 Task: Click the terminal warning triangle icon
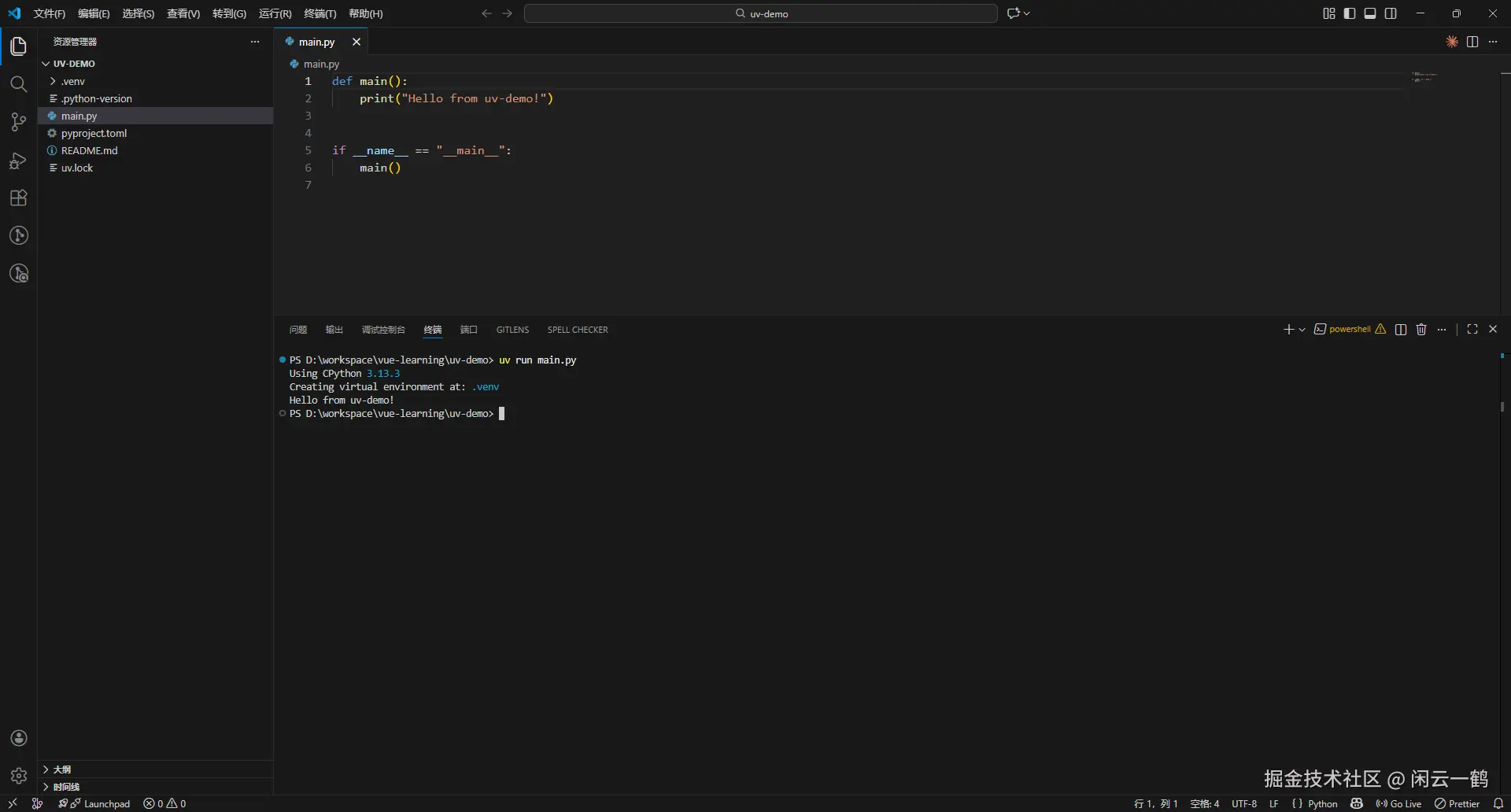coord(1380,329)
